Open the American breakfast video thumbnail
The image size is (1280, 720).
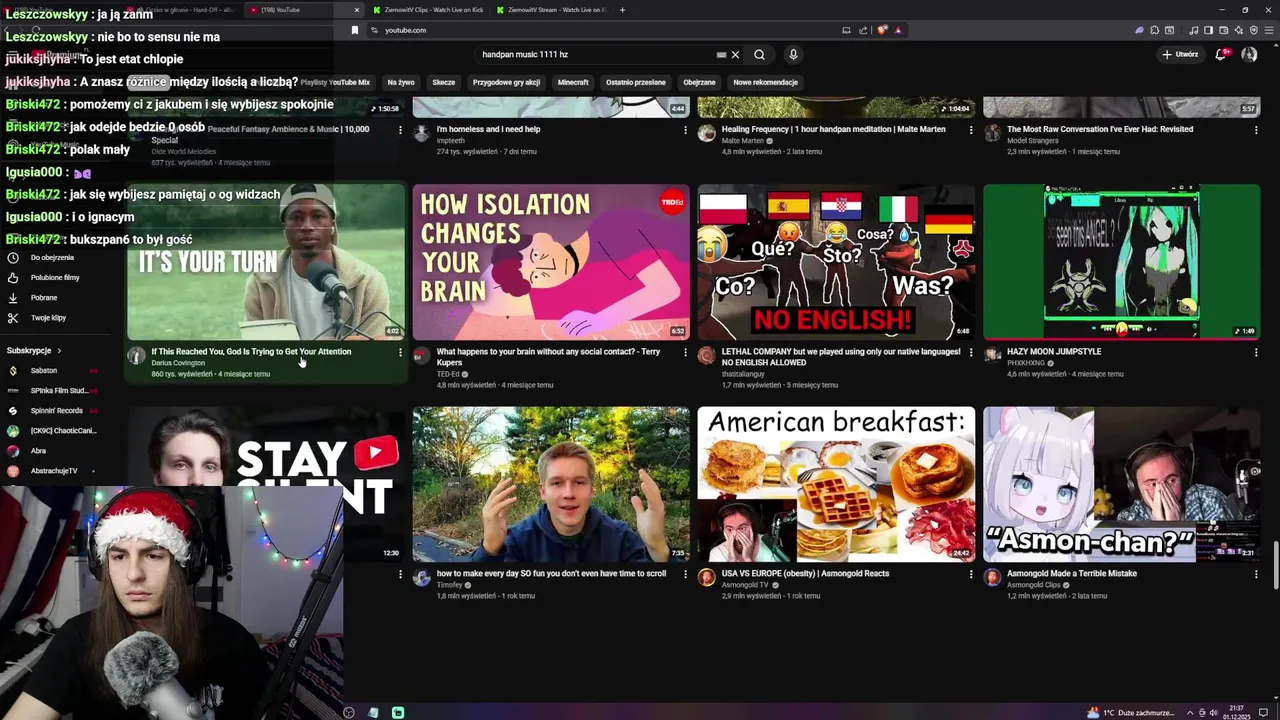pyautogui.click(x=836, y=484)
